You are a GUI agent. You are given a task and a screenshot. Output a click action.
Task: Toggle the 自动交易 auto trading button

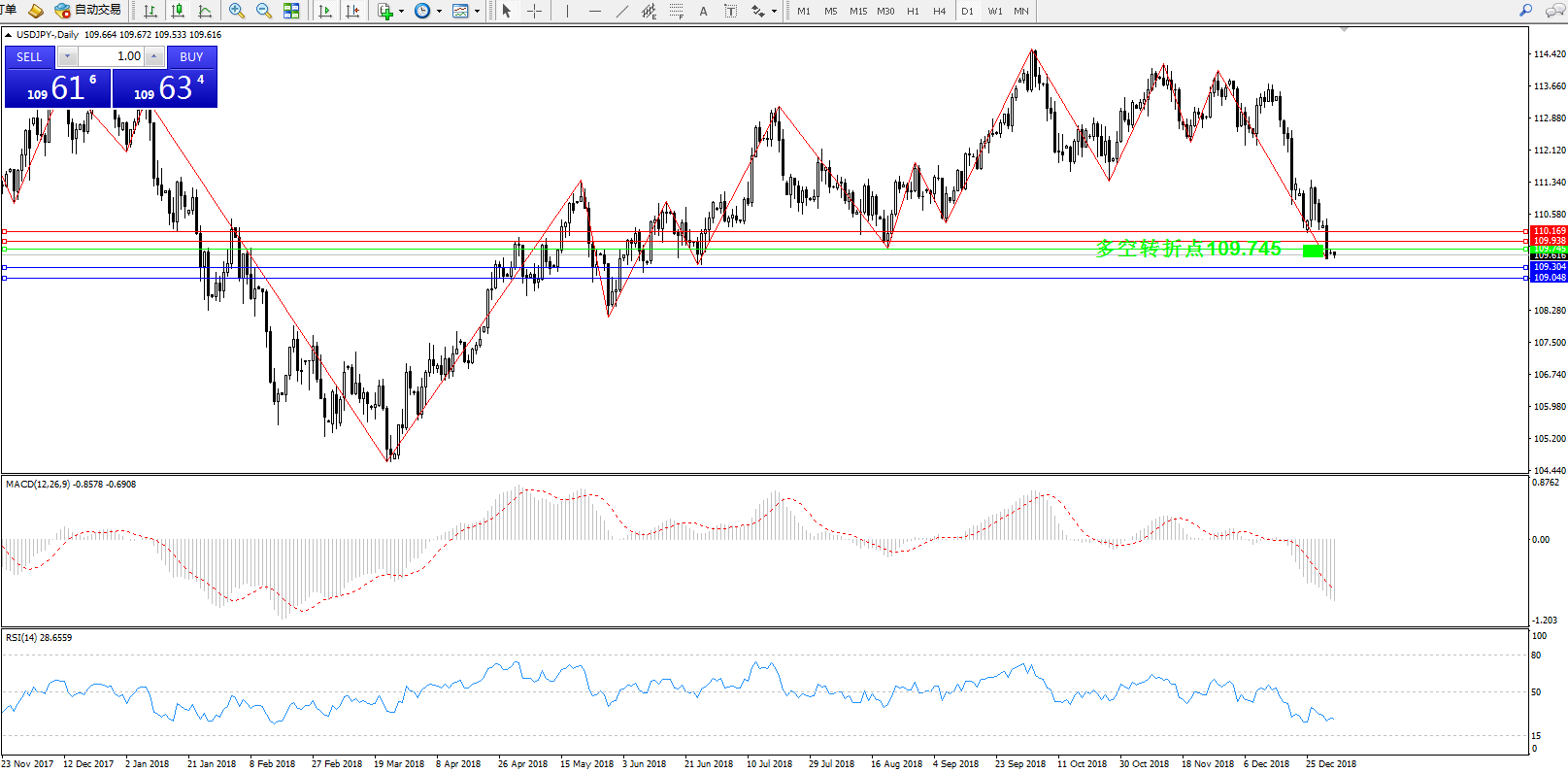[x=88, y=11]
